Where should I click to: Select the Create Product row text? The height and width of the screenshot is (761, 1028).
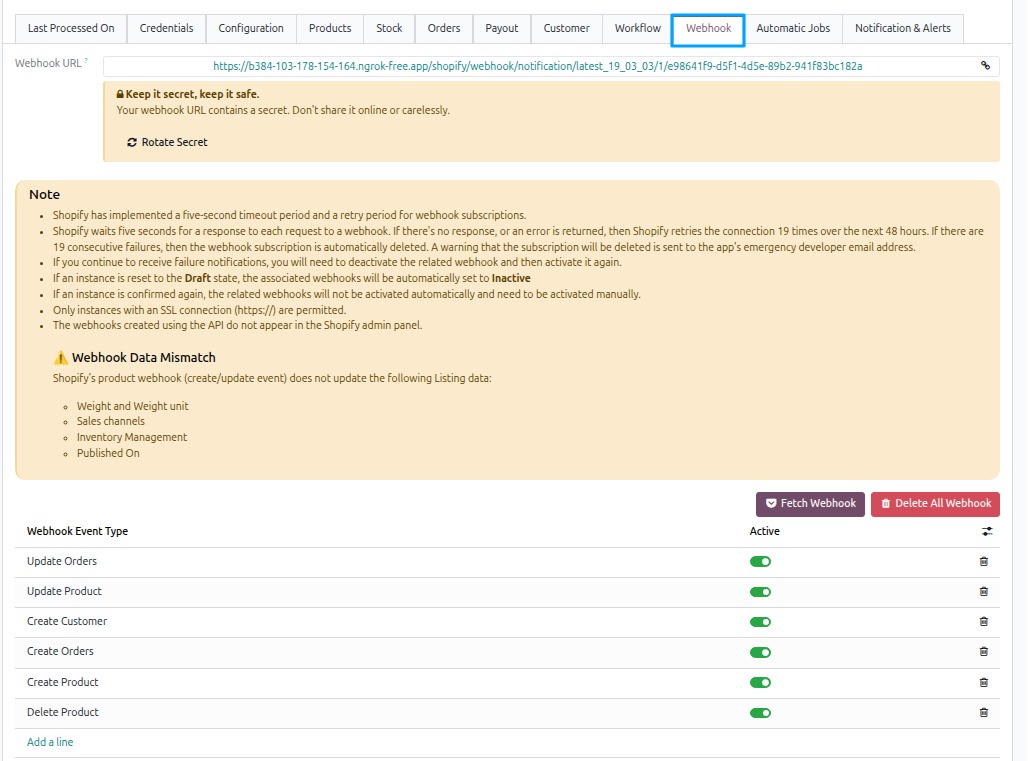(x=62, y=682)
